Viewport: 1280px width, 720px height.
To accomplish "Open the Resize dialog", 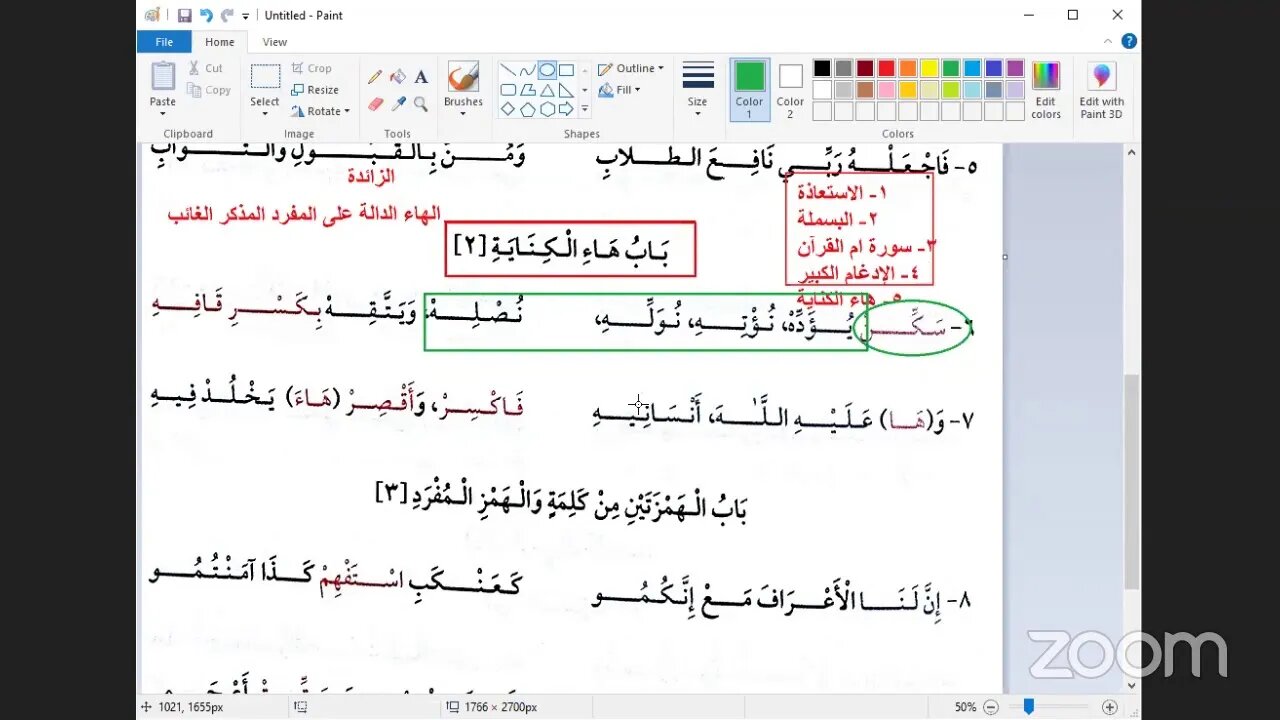I will point(314,90).
